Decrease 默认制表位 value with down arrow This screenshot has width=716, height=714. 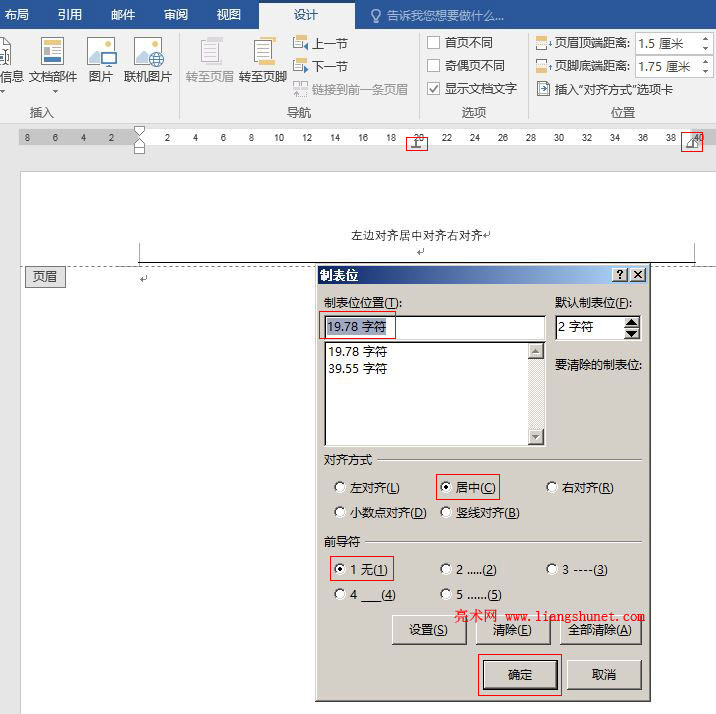point(632,333)
